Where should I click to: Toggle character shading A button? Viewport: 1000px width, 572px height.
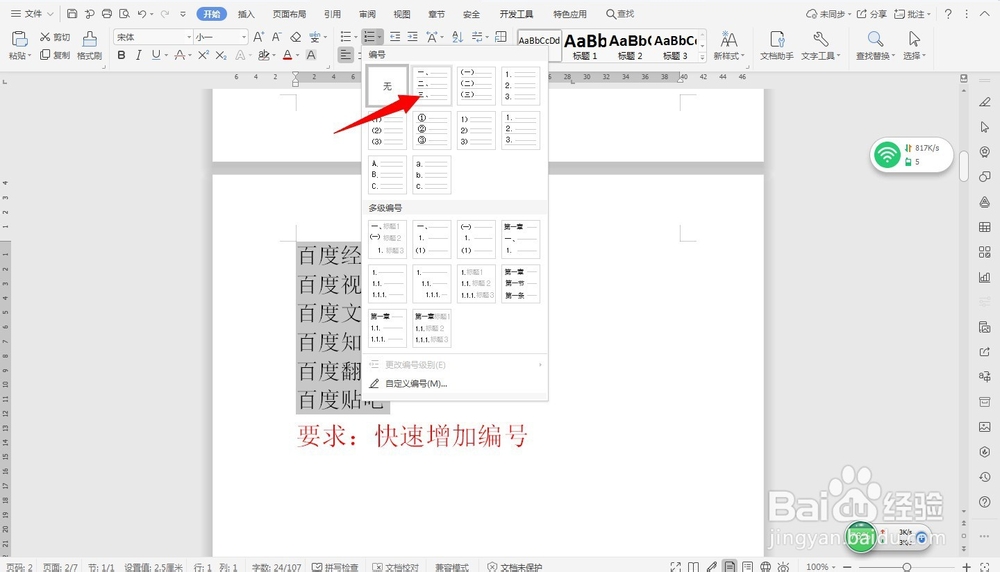point(311,55)
